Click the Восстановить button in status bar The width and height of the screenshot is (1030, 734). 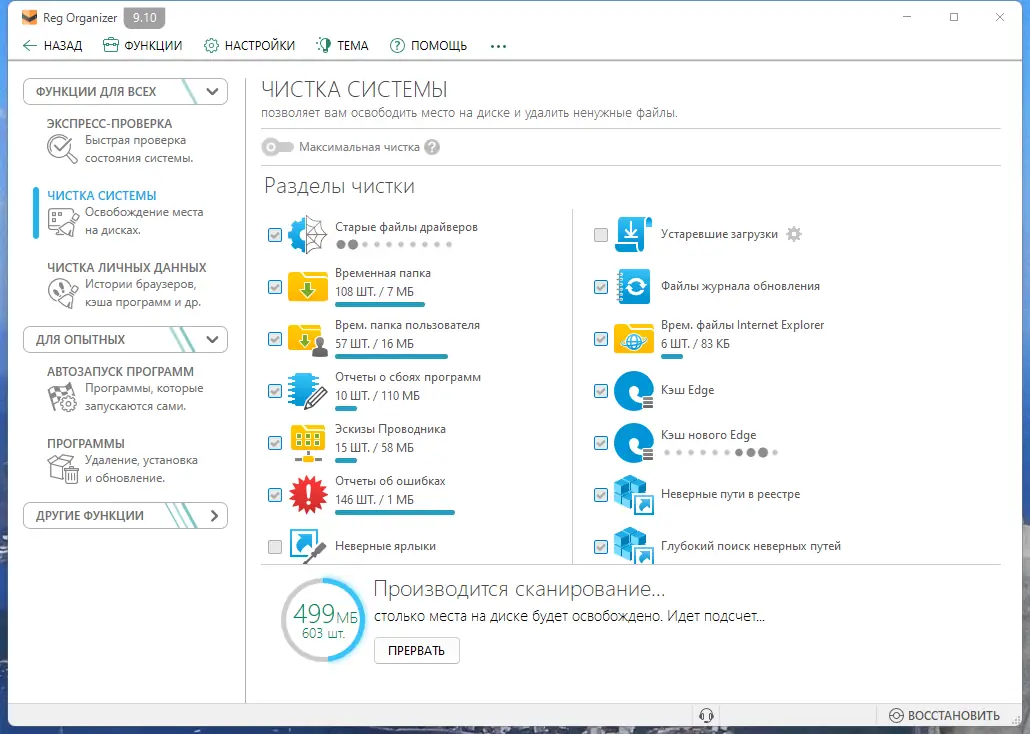[x=945, y=716]
